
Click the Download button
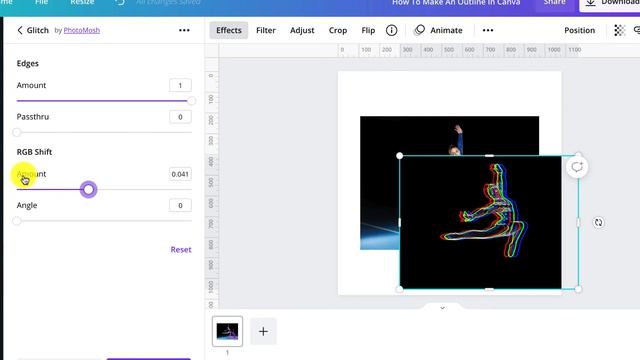(610, 4)
